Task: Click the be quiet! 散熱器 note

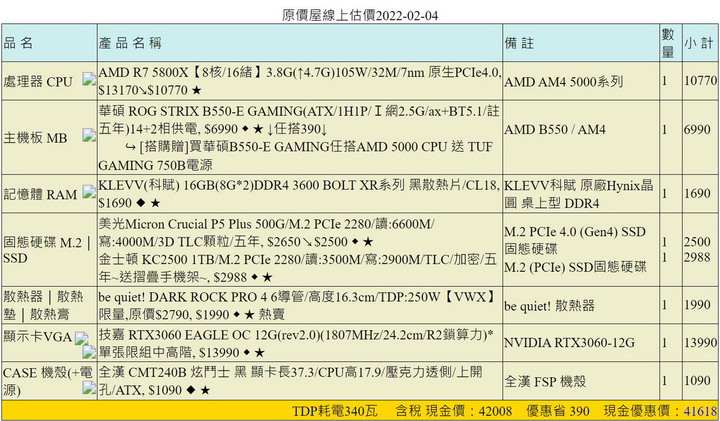Action: pyautogui.click(x=549, y=306)
